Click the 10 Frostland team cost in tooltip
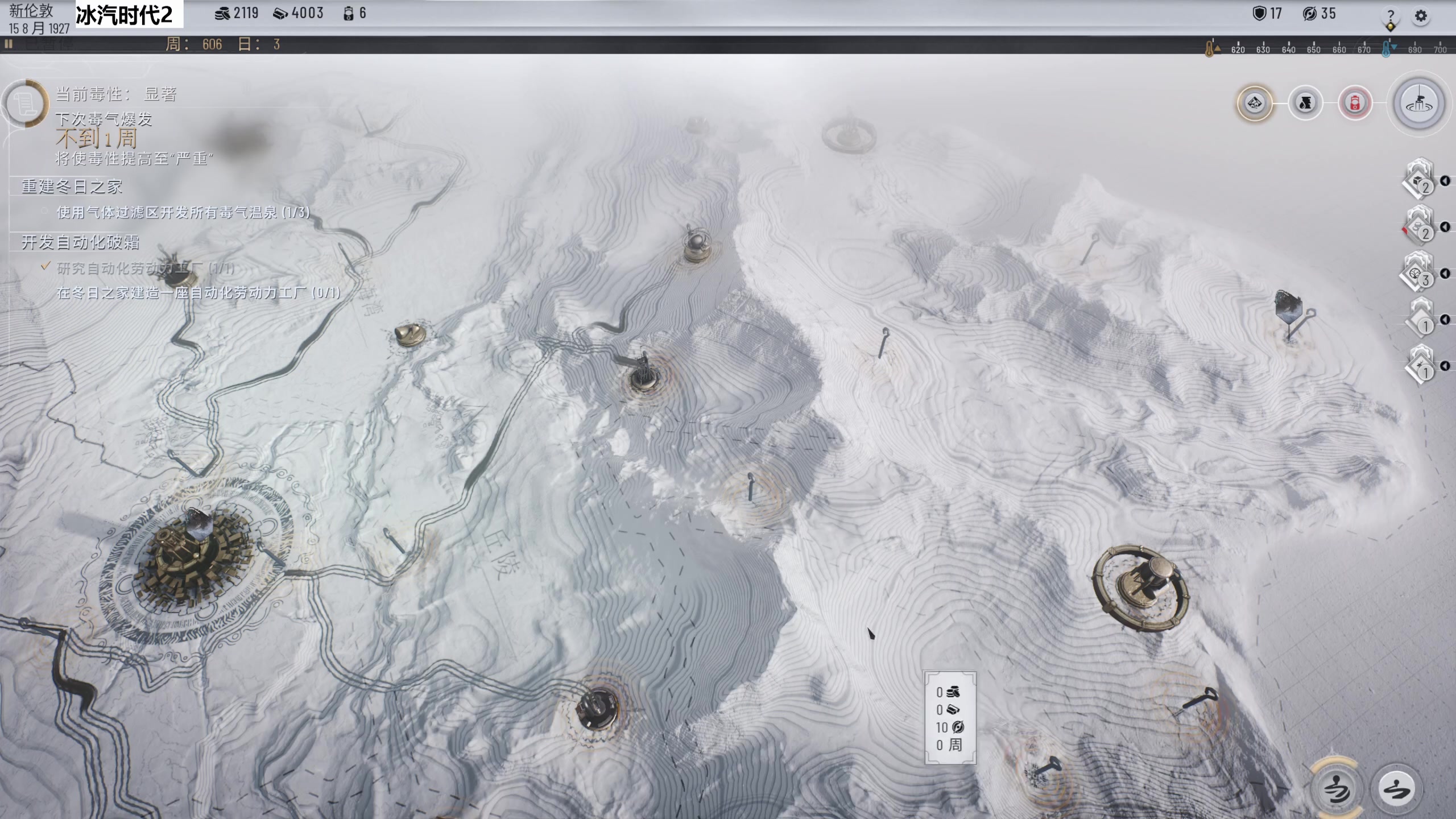 (950, 727)
